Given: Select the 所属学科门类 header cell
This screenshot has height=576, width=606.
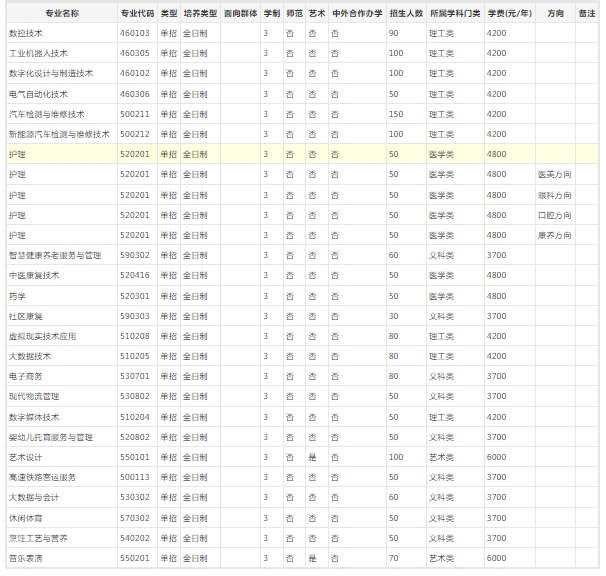Looking at the screenshot, I should pyautogui.click(x=455, y=14).
